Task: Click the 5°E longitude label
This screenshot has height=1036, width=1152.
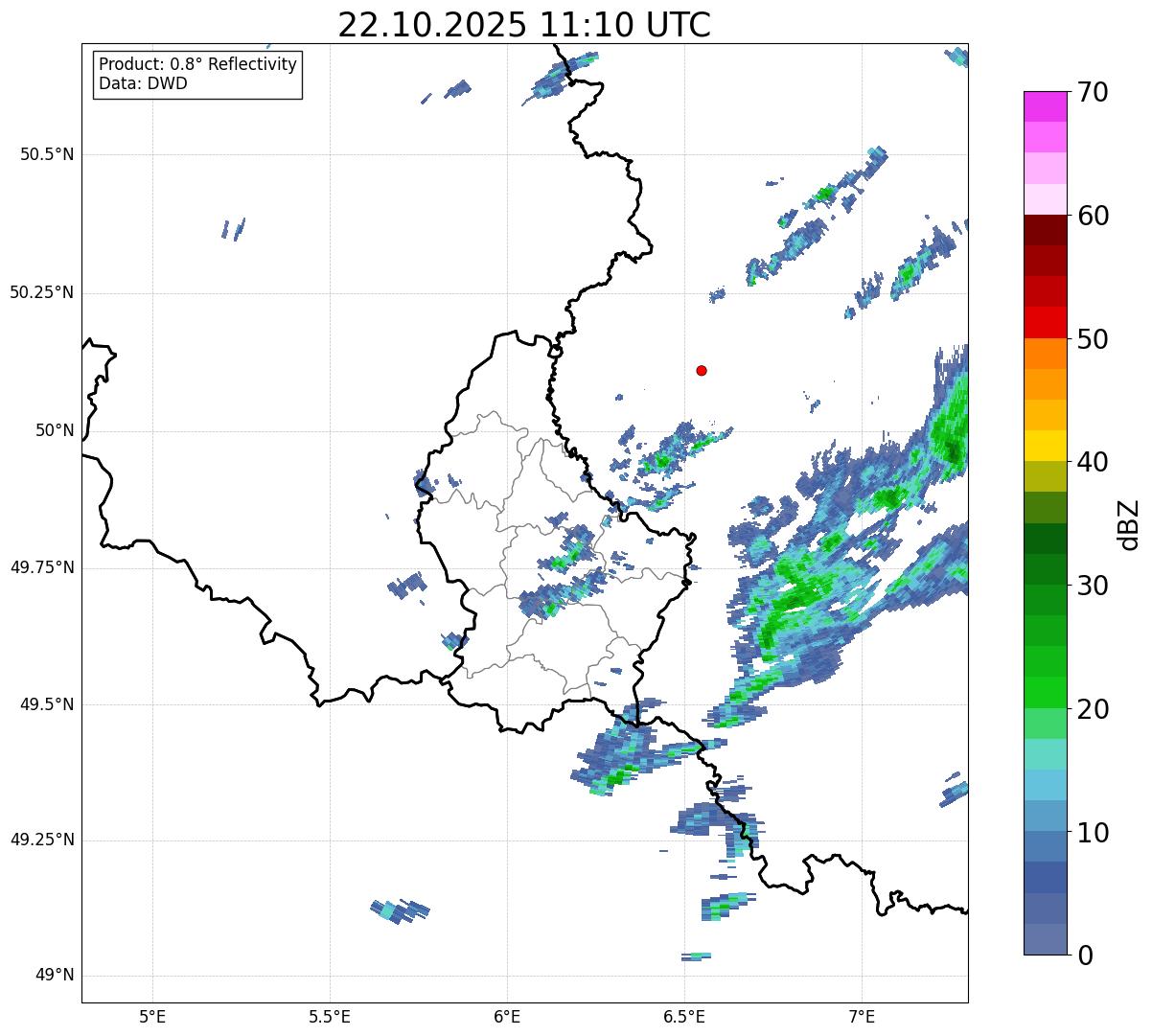Action: coord(152,1016)
